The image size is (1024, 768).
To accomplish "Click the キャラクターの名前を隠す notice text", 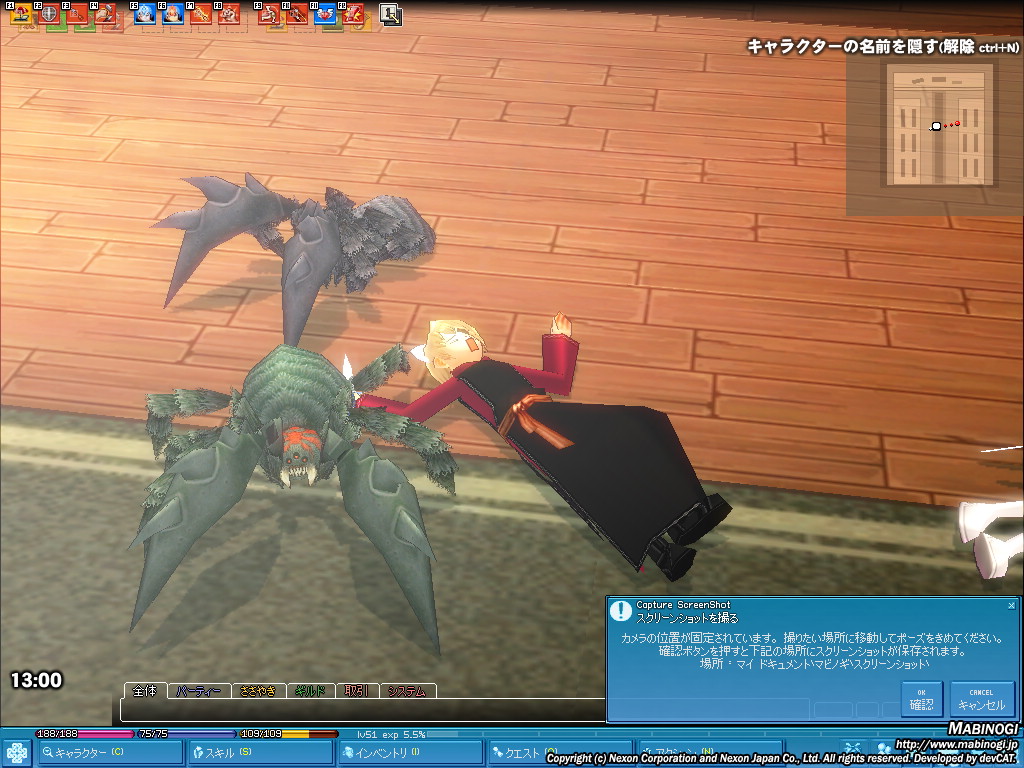I will coord(883,46).
